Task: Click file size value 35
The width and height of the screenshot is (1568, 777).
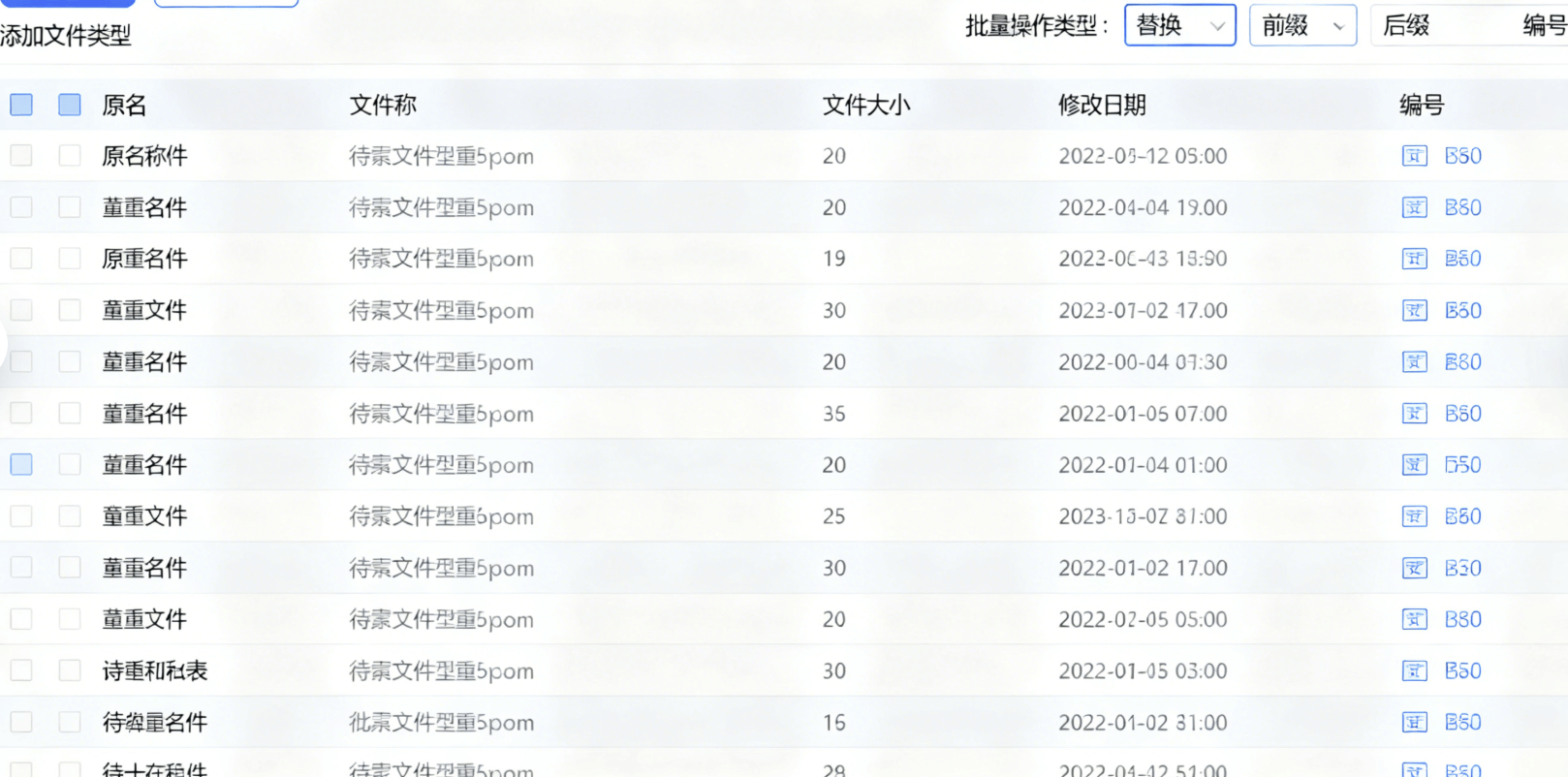Action: point(834,414)
